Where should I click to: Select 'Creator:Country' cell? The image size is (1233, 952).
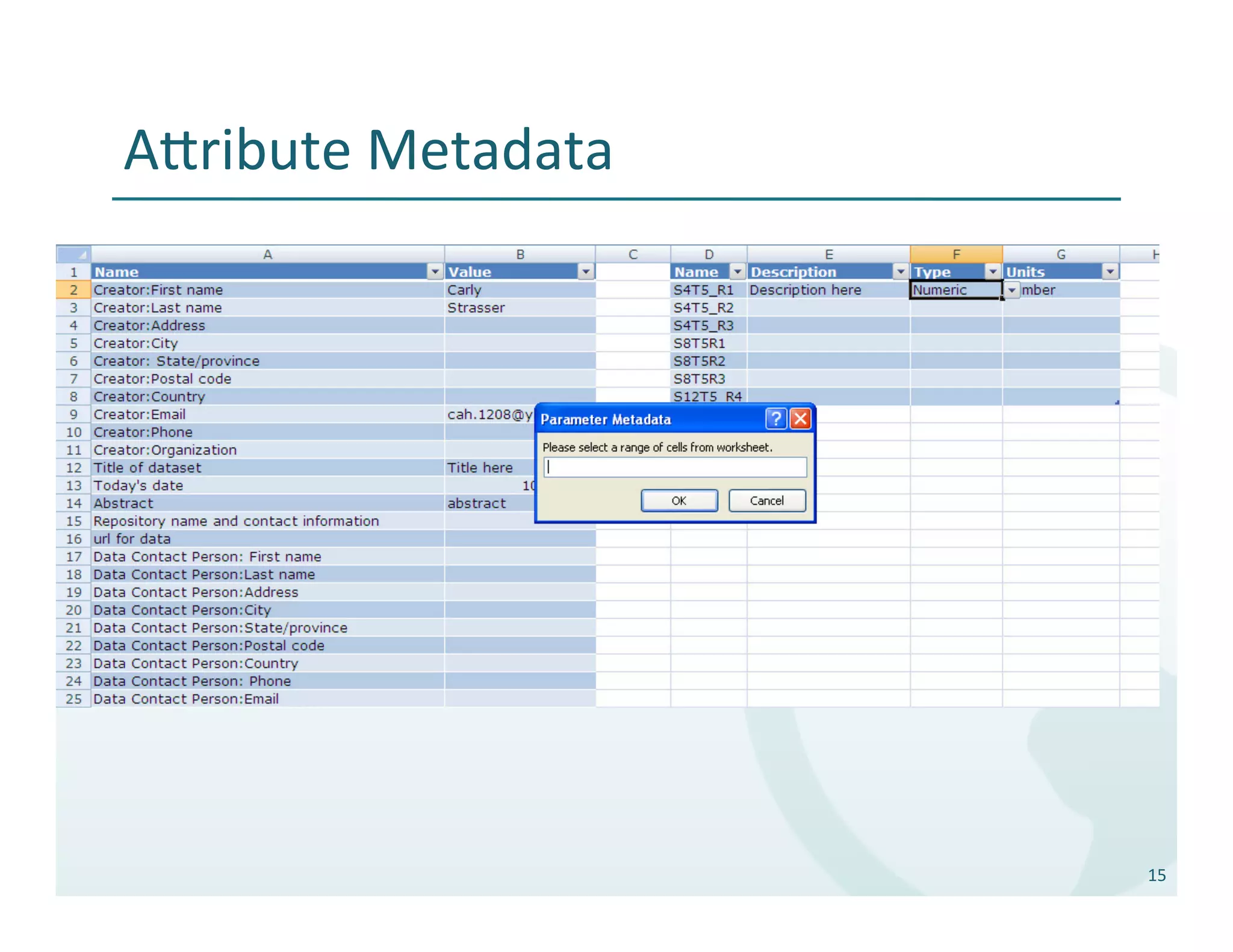[268, 397]
